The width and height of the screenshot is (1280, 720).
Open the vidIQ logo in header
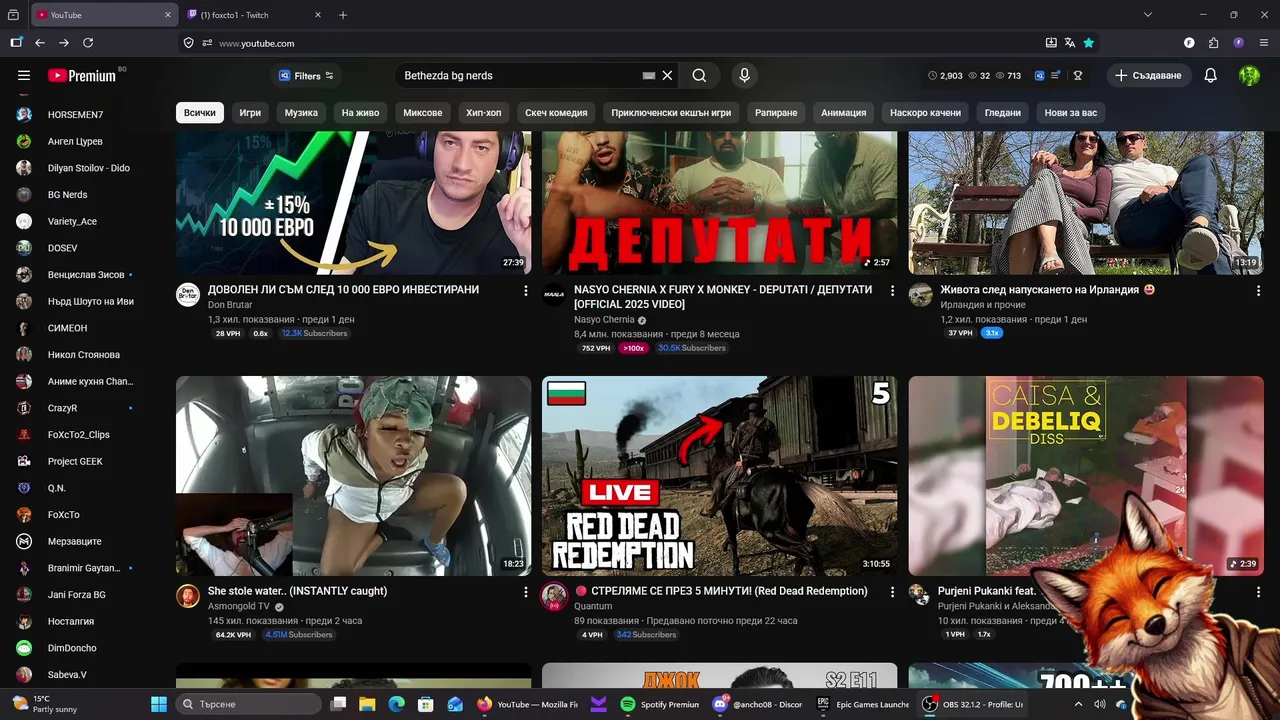click(1039, 75)
